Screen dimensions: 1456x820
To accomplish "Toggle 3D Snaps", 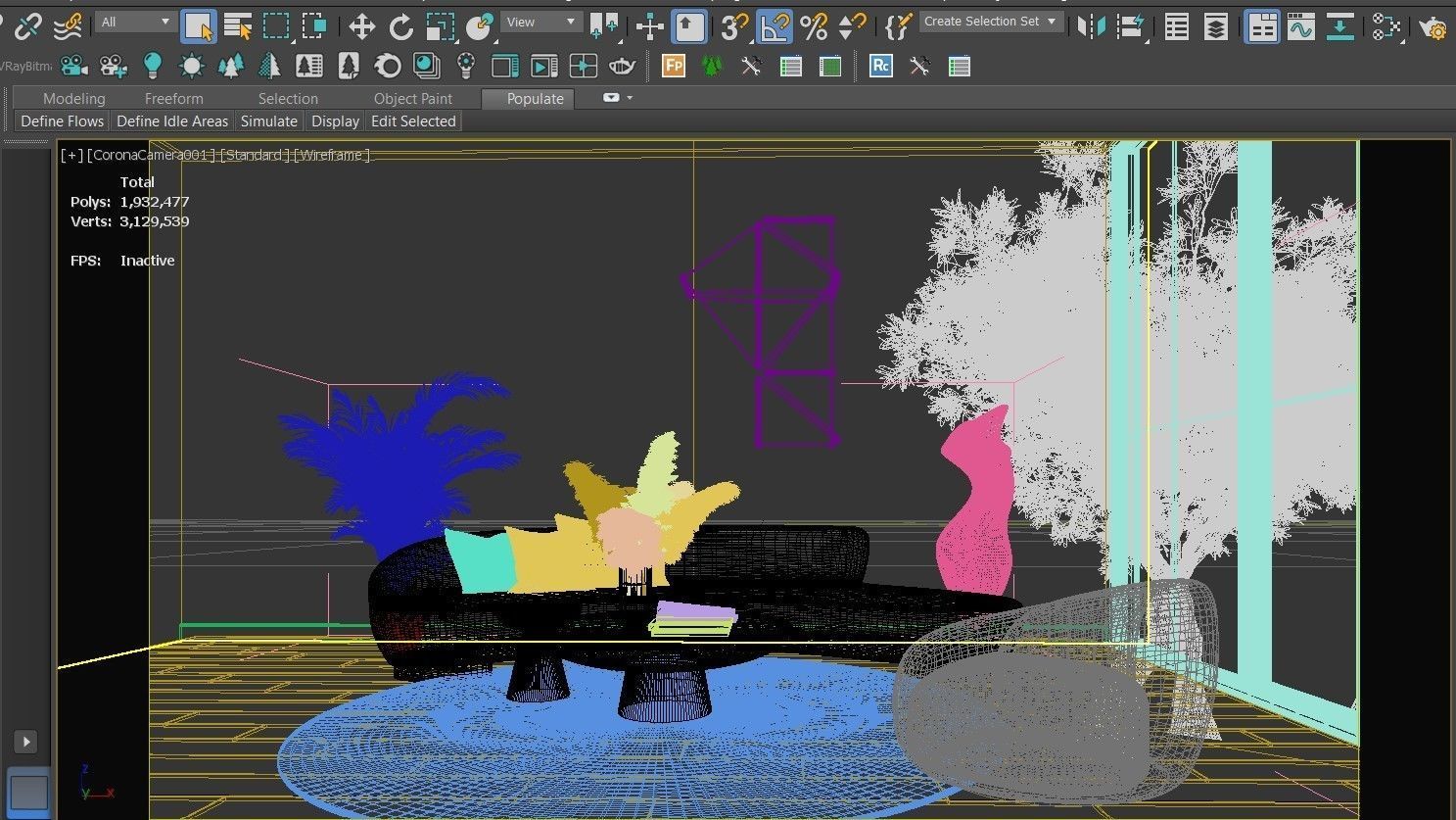I will 734,26.
